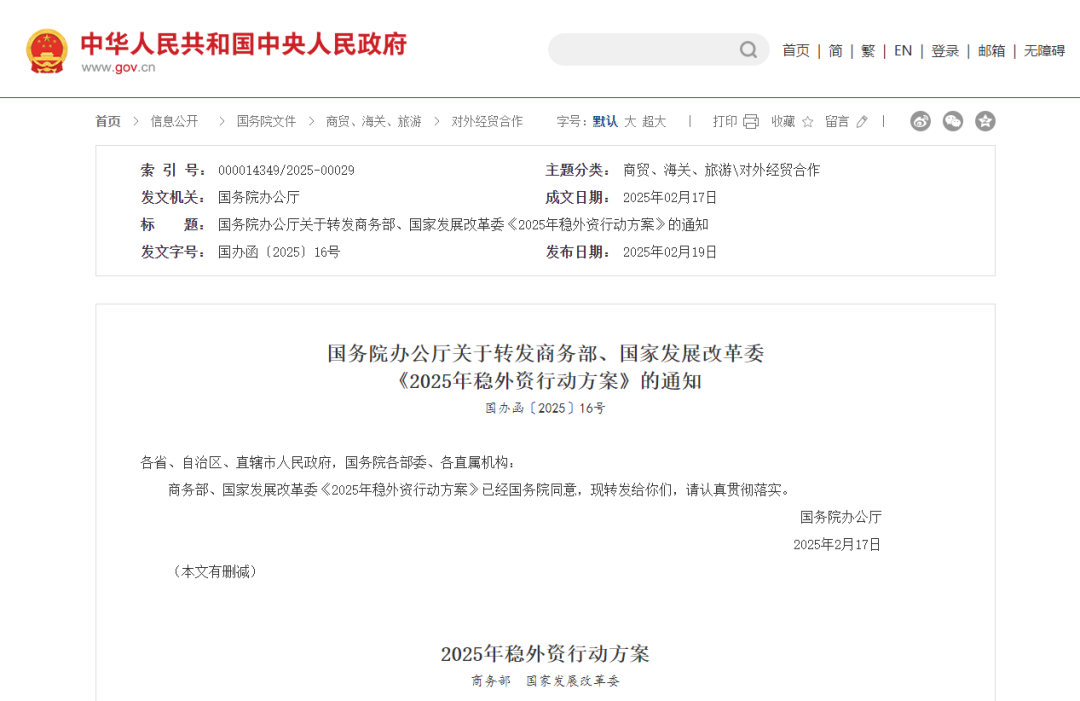The image size is (1080, 701).
Task: Click the national emblem logo
Action: [46, 48]
